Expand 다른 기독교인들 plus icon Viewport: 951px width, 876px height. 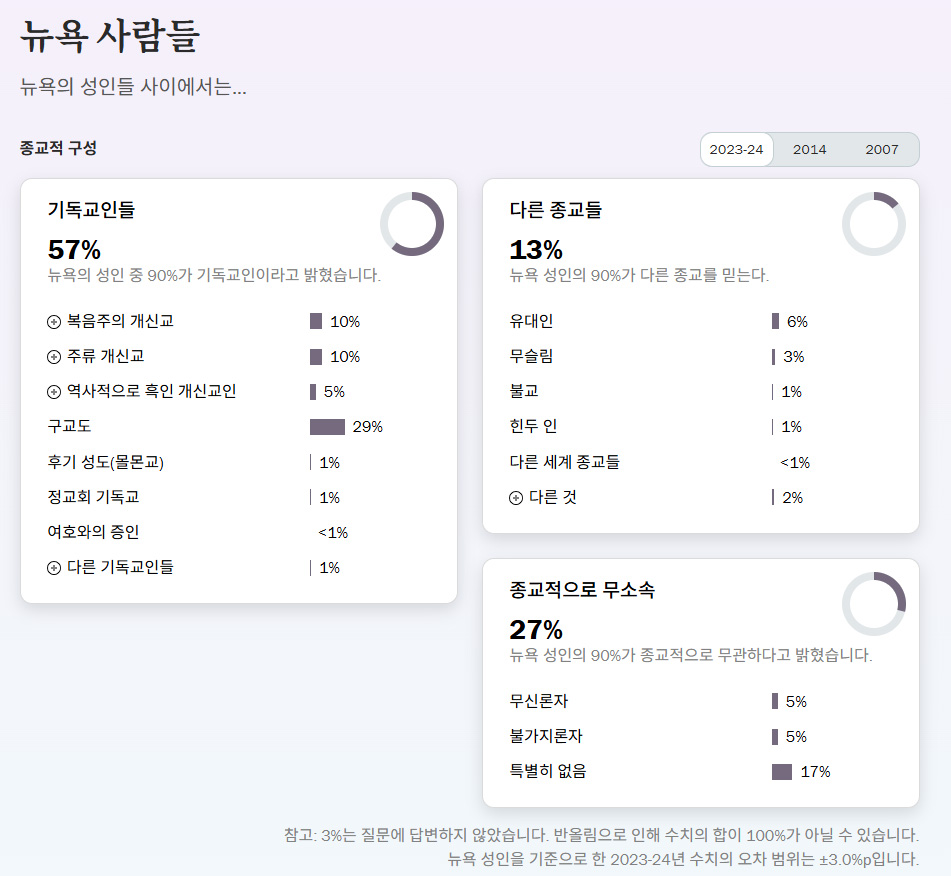coord(54,568)
